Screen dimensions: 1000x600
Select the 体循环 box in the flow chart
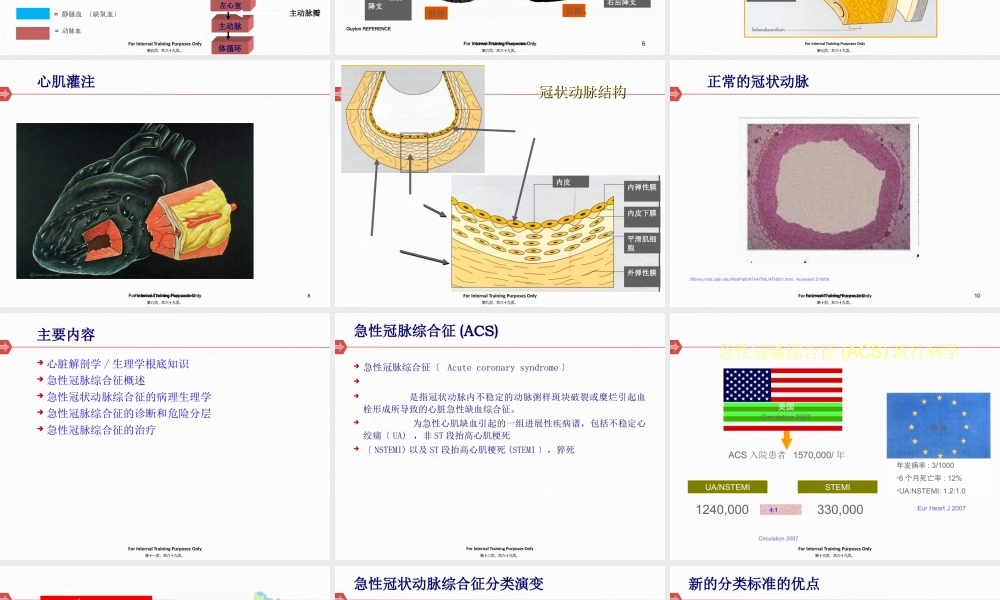(x=232, y=47)
